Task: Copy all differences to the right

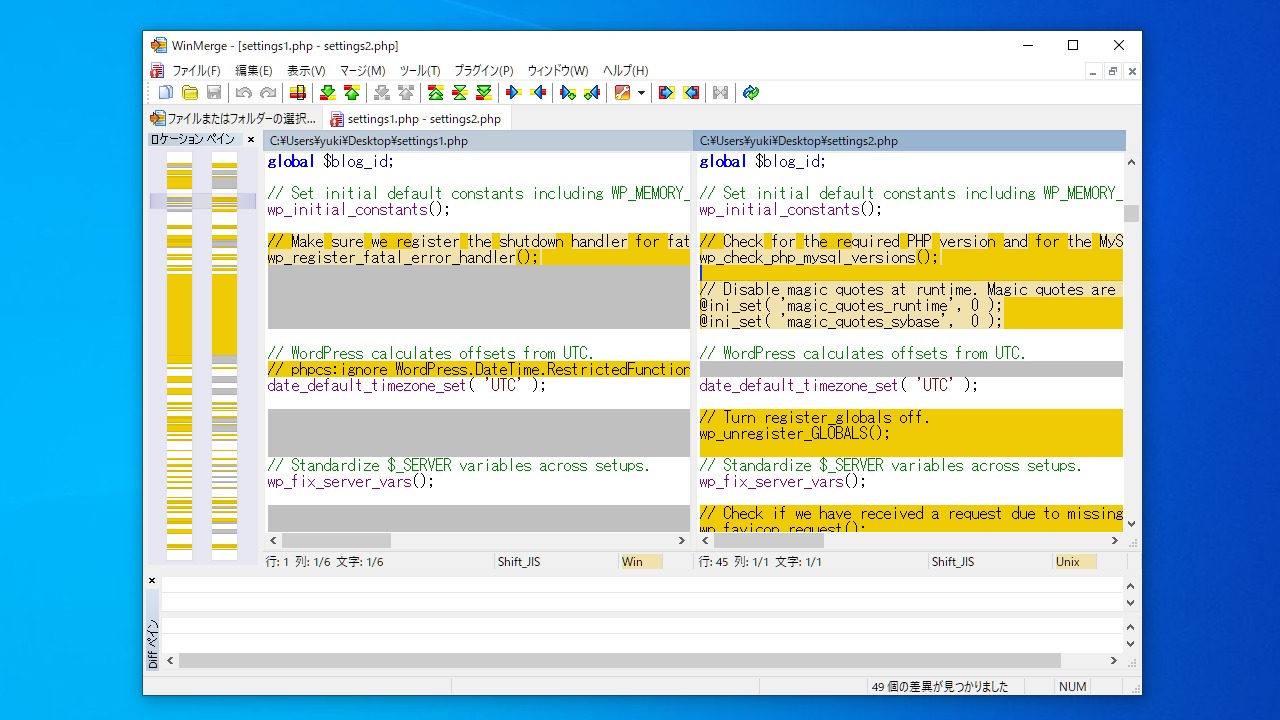Action: point(667,93)
